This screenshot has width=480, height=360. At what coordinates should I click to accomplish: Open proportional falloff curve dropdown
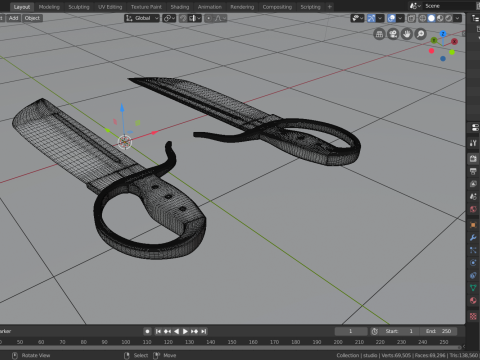(x=219, y=18)
